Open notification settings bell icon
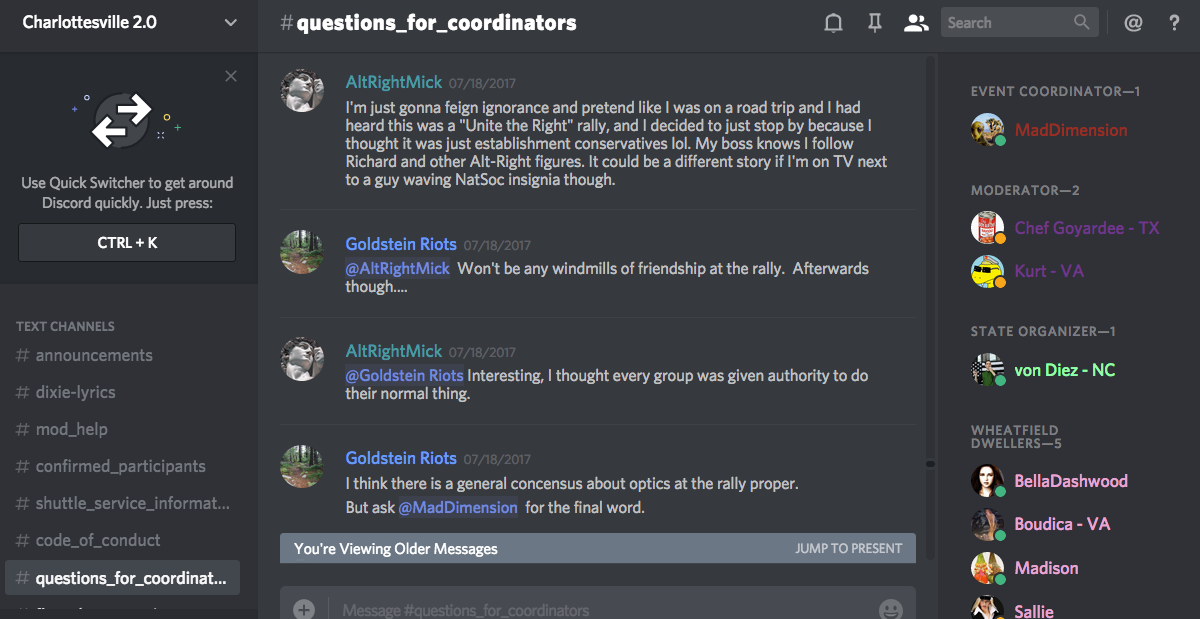Screen dimensions: 1200x619 pyautogui.click(x=833, y=23)
